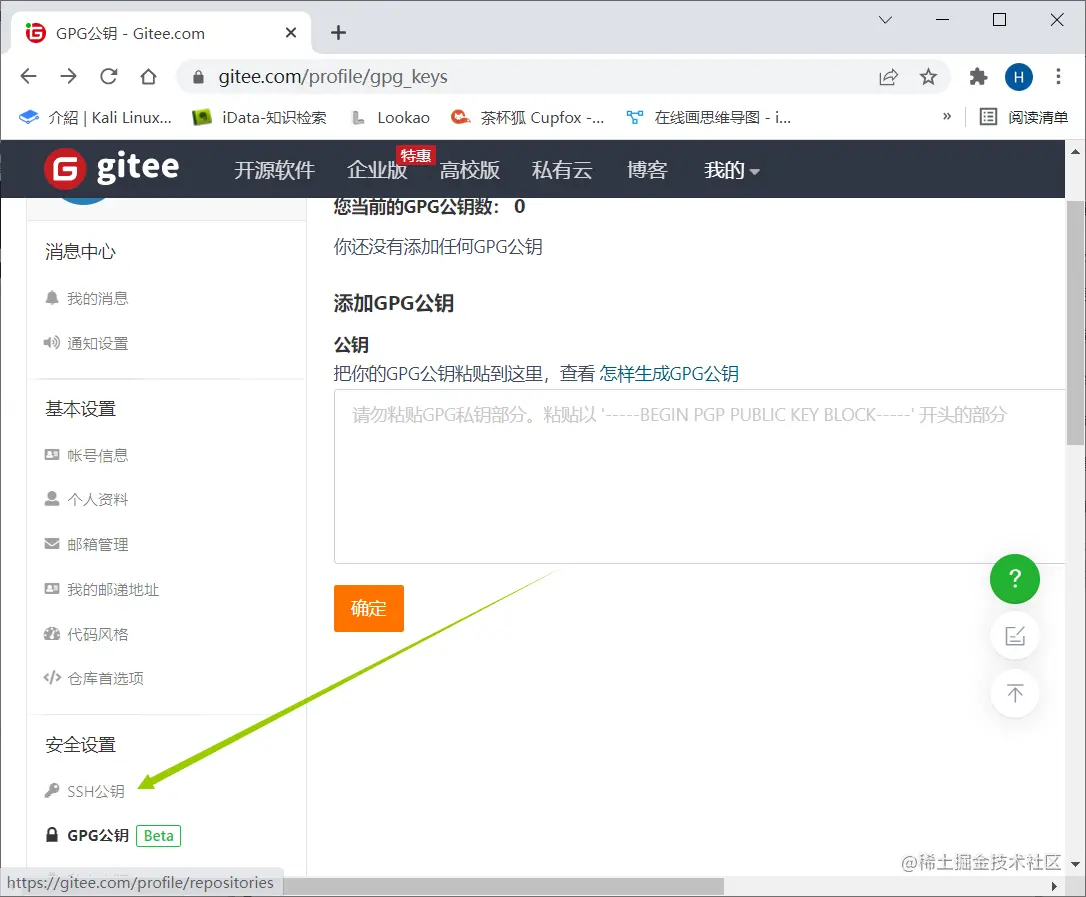
Task: Open 我的消息 using the bell icon
Action: click(x=51, y=297)
